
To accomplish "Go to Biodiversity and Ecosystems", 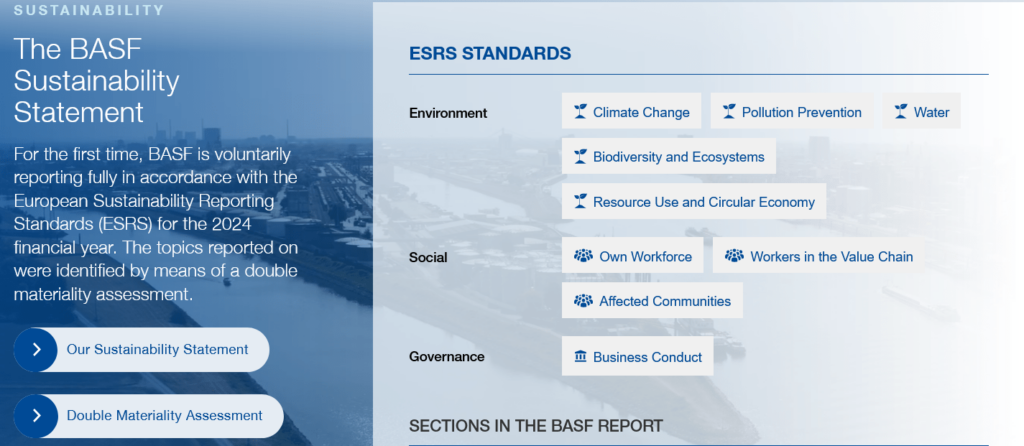I will 669,156.
